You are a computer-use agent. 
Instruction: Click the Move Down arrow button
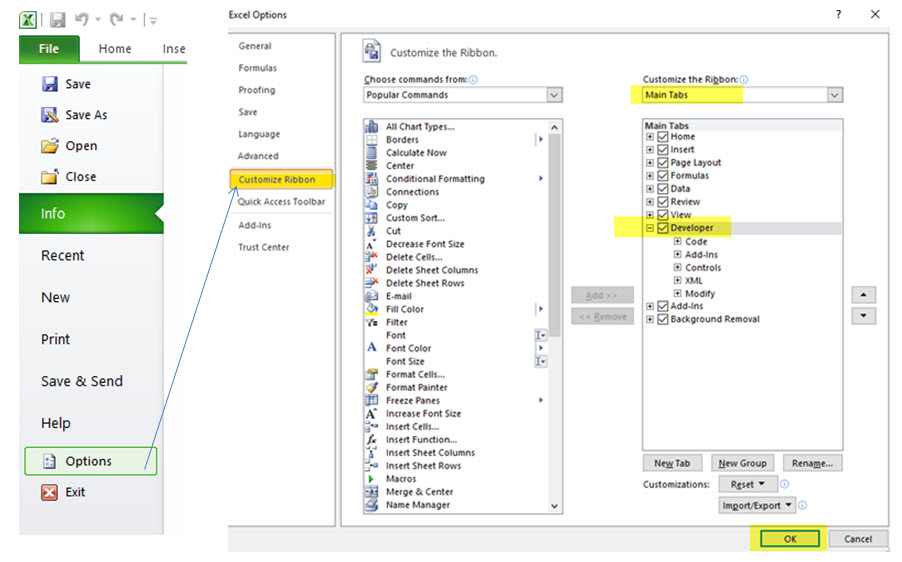point(863,316)
